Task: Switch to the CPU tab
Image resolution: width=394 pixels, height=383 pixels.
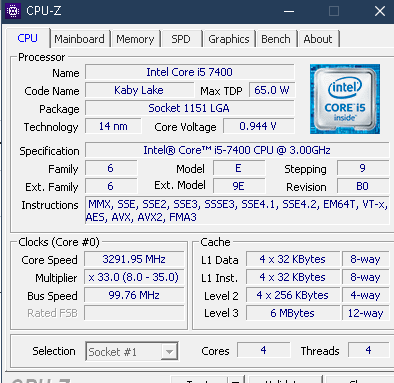Action: (28, 38)
